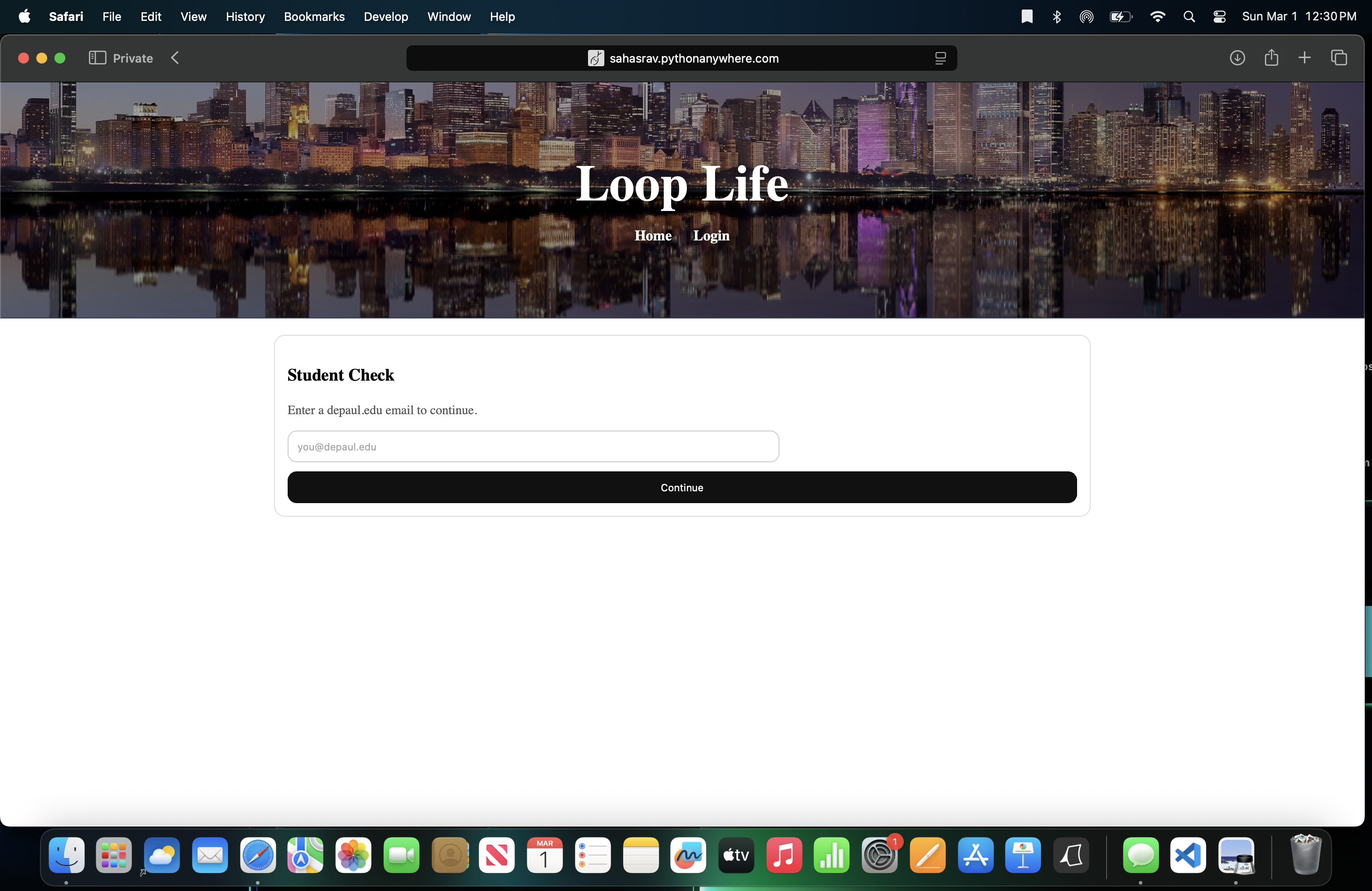Click the site favicon in address bar

[596, 58]
